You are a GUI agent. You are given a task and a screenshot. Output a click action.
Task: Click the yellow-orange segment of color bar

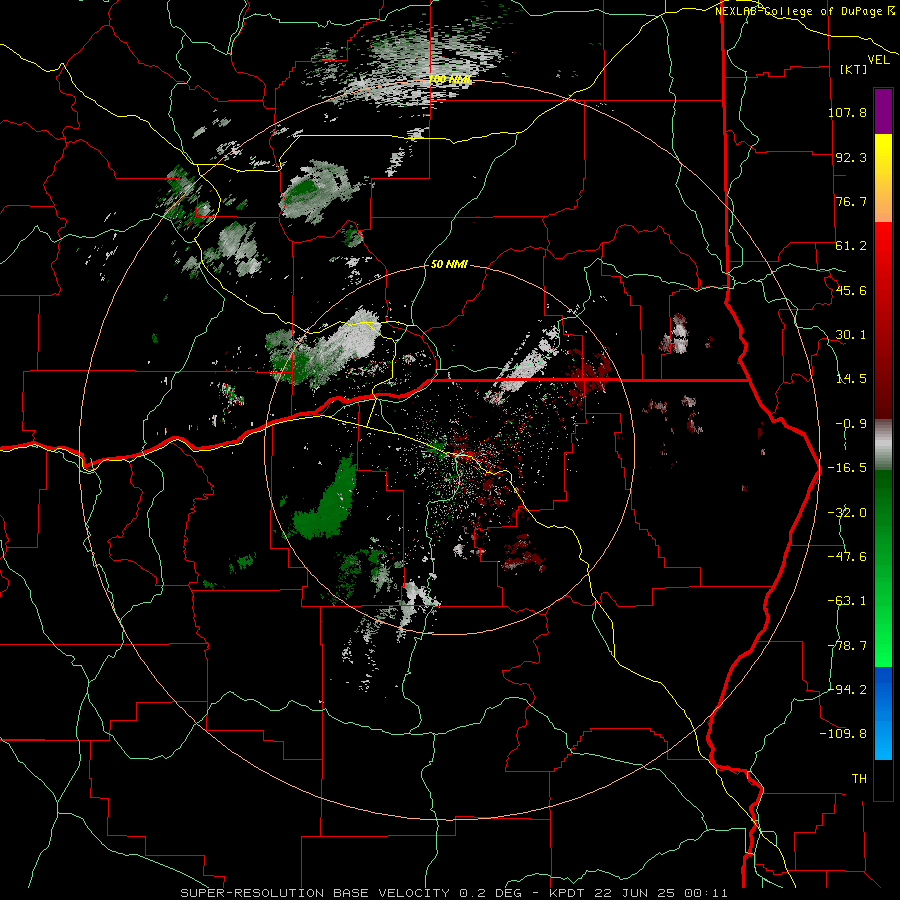(883, 178)
